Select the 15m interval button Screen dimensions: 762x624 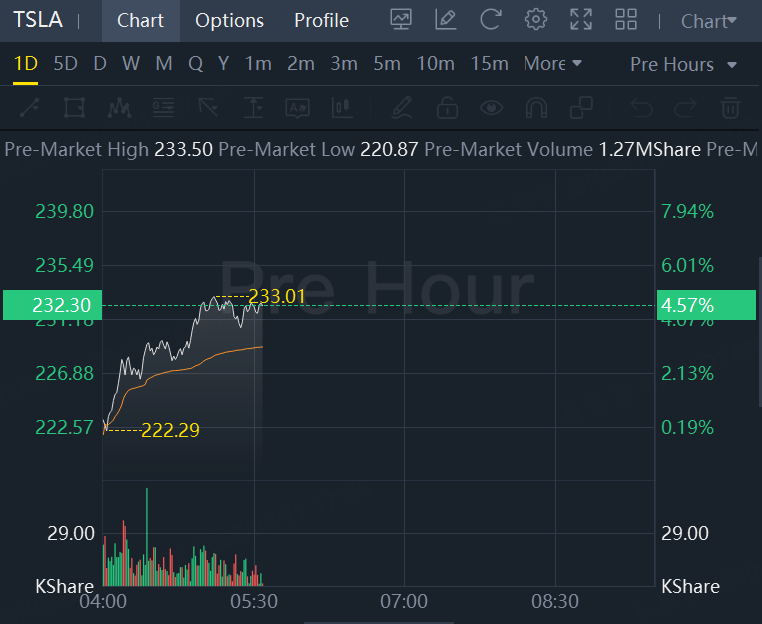pyautogui.click(x=489, y=64)
